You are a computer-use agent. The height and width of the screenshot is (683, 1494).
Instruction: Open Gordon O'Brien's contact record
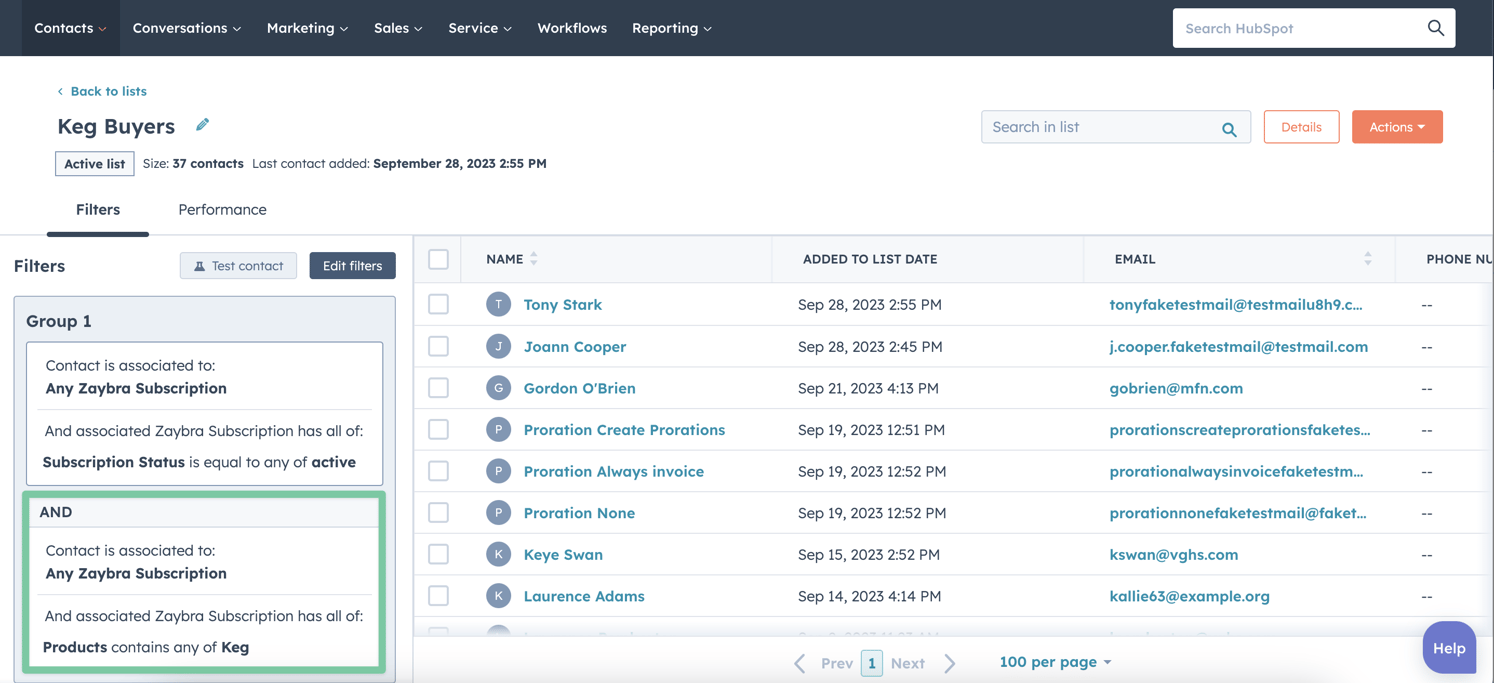(579, 387)
